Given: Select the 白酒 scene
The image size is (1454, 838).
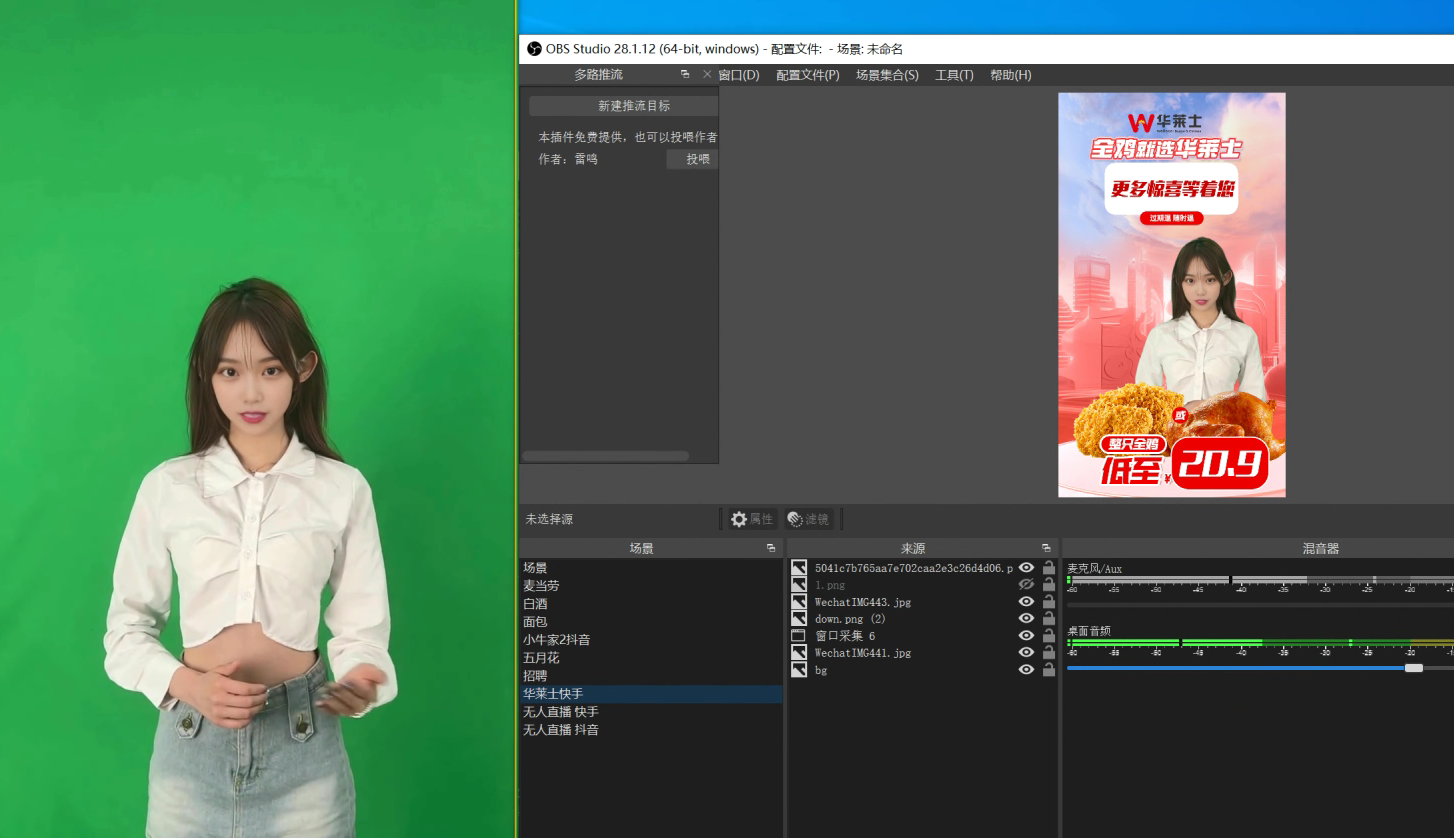Looking at the screenshot, I should pos(650,604).
